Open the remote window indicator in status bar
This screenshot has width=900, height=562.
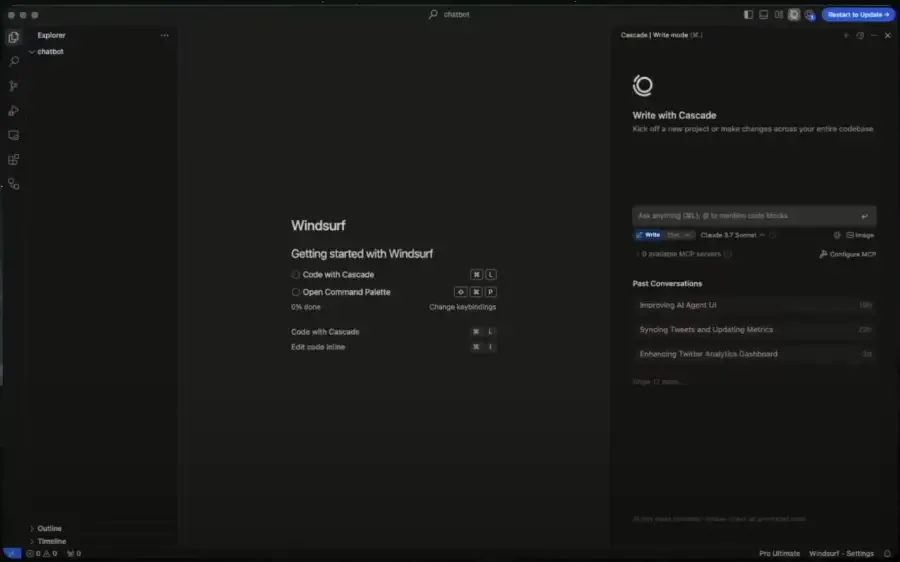click(11, 554)
